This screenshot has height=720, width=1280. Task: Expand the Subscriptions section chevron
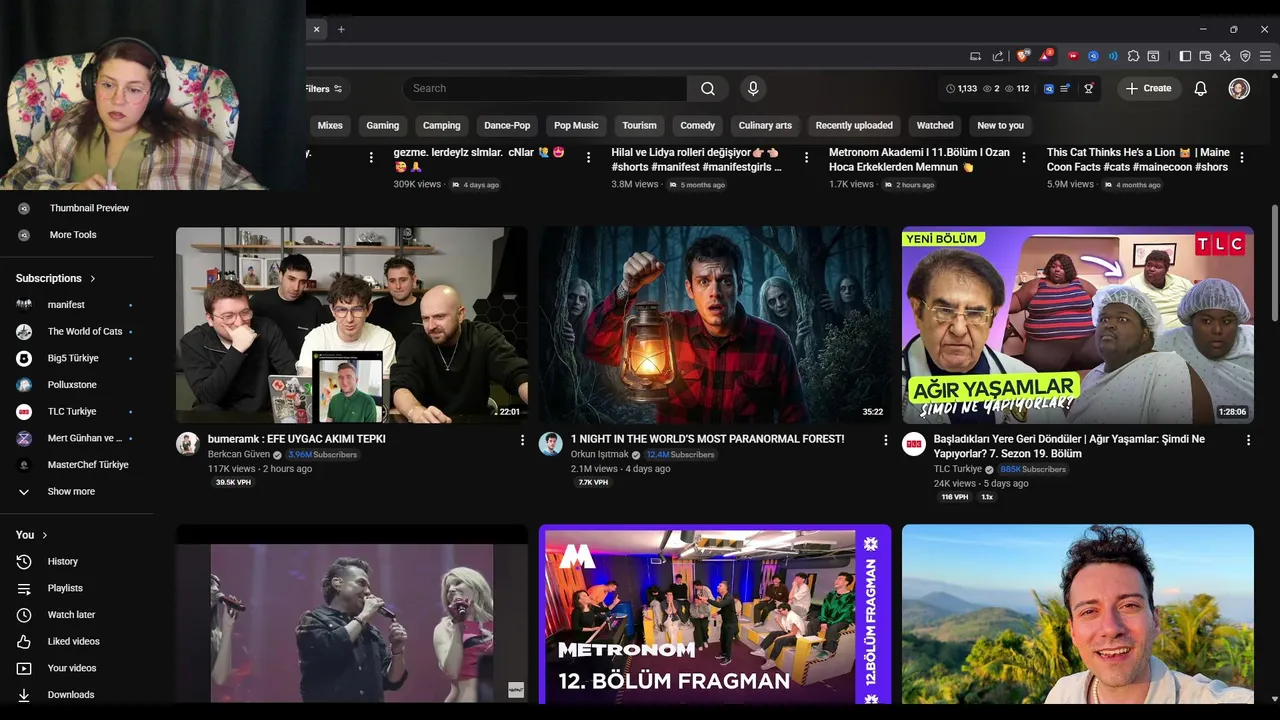coord(93,278)
